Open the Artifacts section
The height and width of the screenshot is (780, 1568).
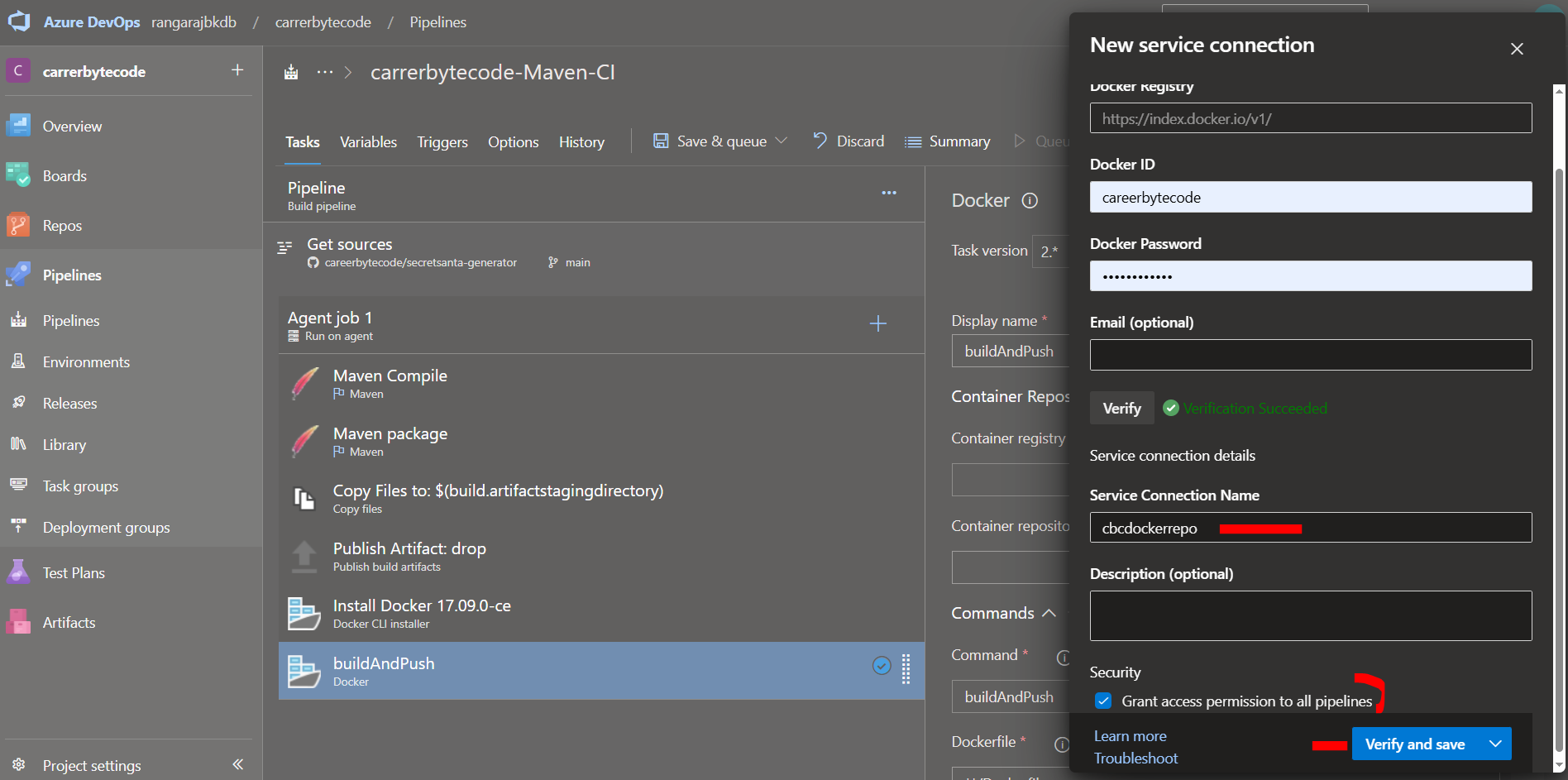point(69,622)
